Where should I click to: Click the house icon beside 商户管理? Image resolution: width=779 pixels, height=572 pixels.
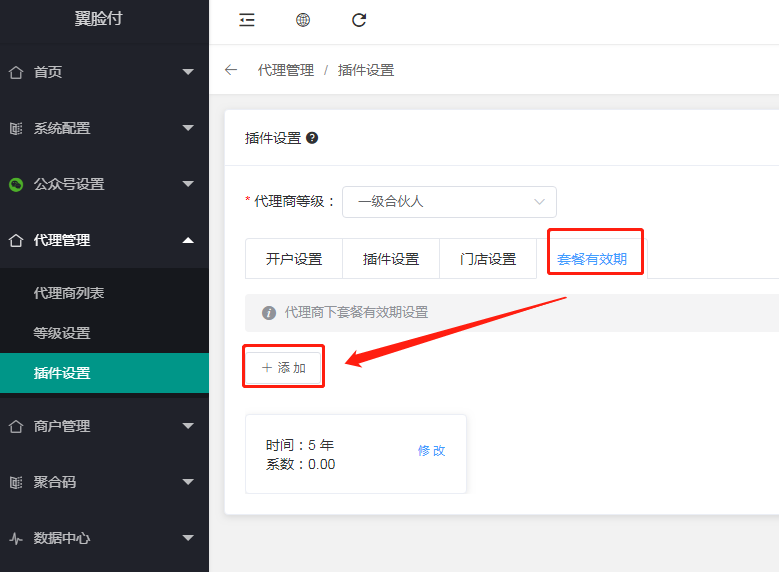click(16, 426)
